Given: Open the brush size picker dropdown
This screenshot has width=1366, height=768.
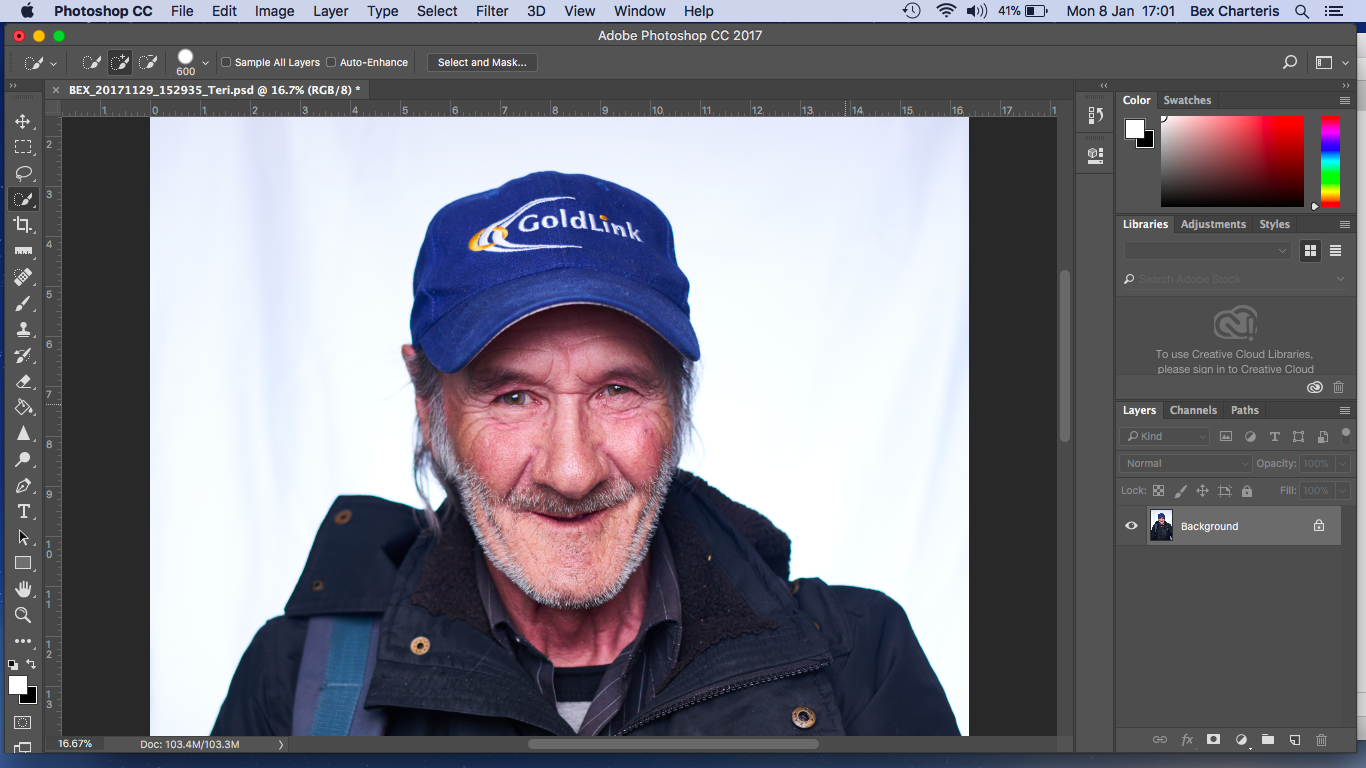Looking at the screenshot, I should (x=205, y=62).
